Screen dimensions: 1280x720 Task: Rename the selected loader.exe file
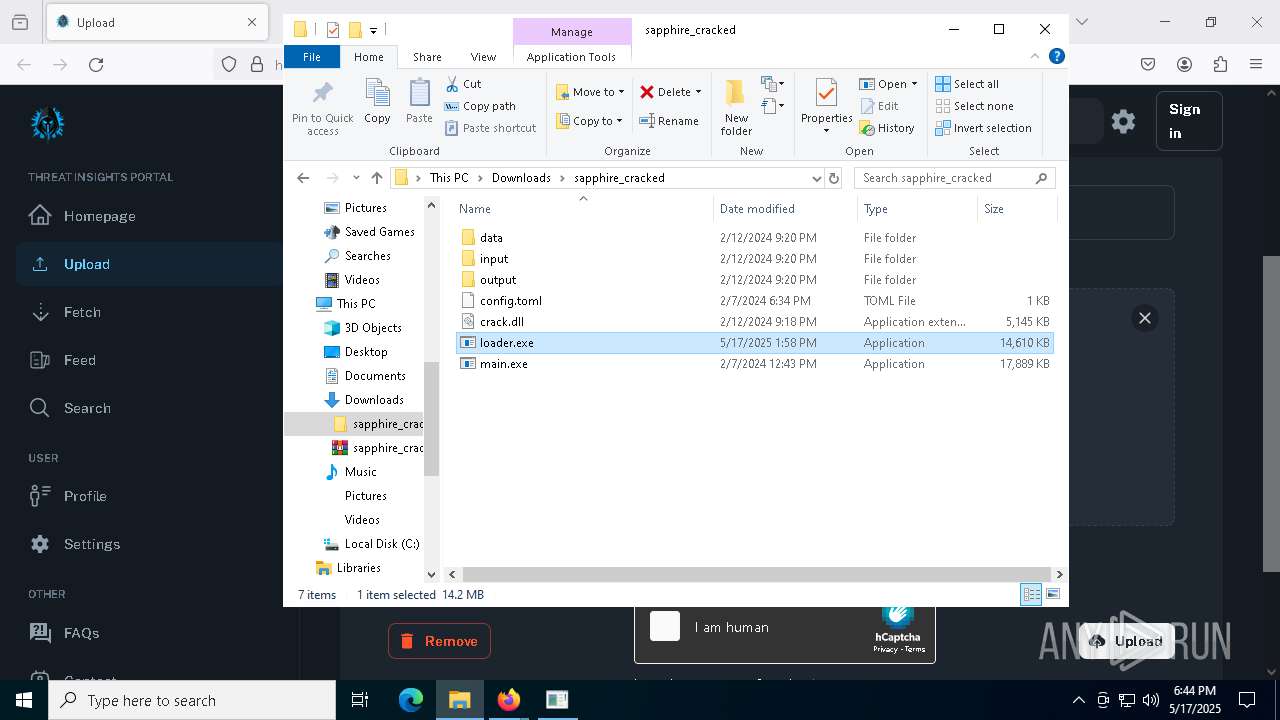[669, 121]
